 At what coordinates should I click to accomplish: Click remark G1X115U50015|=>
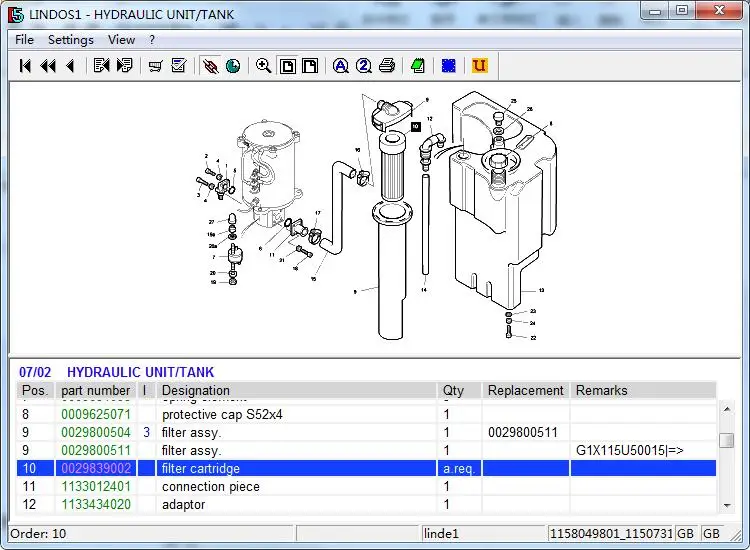point(629,451)
